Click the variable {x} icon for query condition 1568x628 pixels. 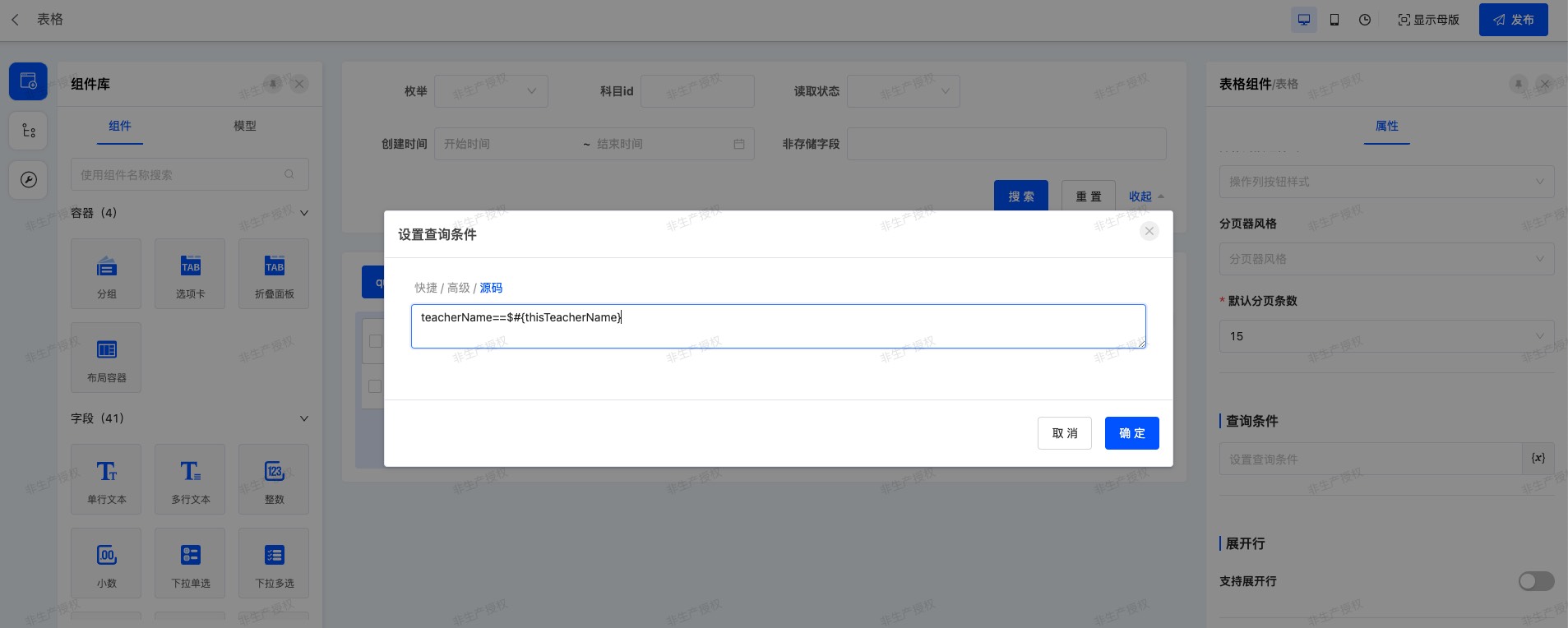click(x=1538, y=459)
